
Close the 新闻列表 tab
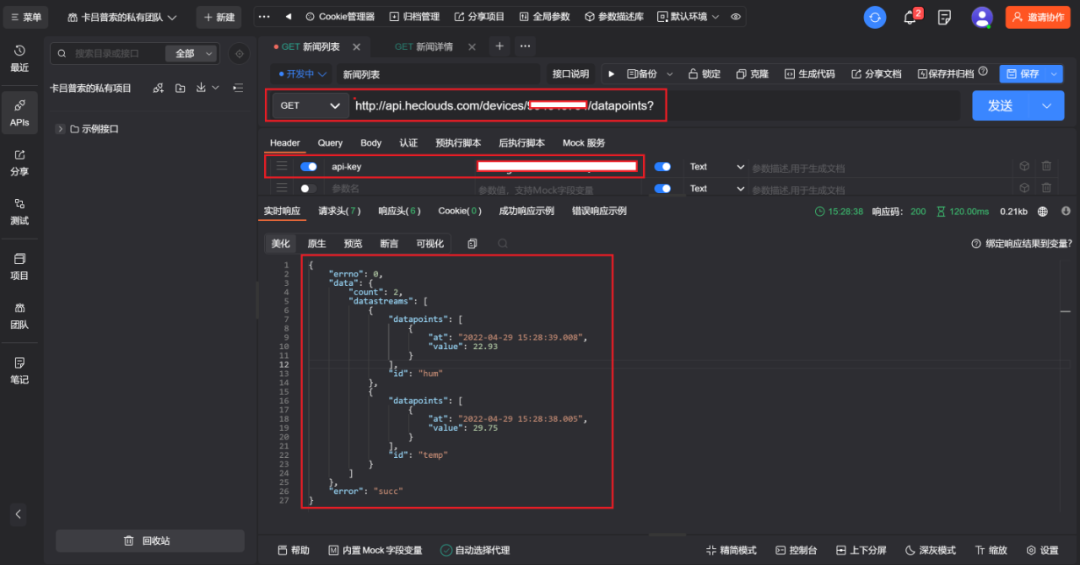click(x=356, y=47)
